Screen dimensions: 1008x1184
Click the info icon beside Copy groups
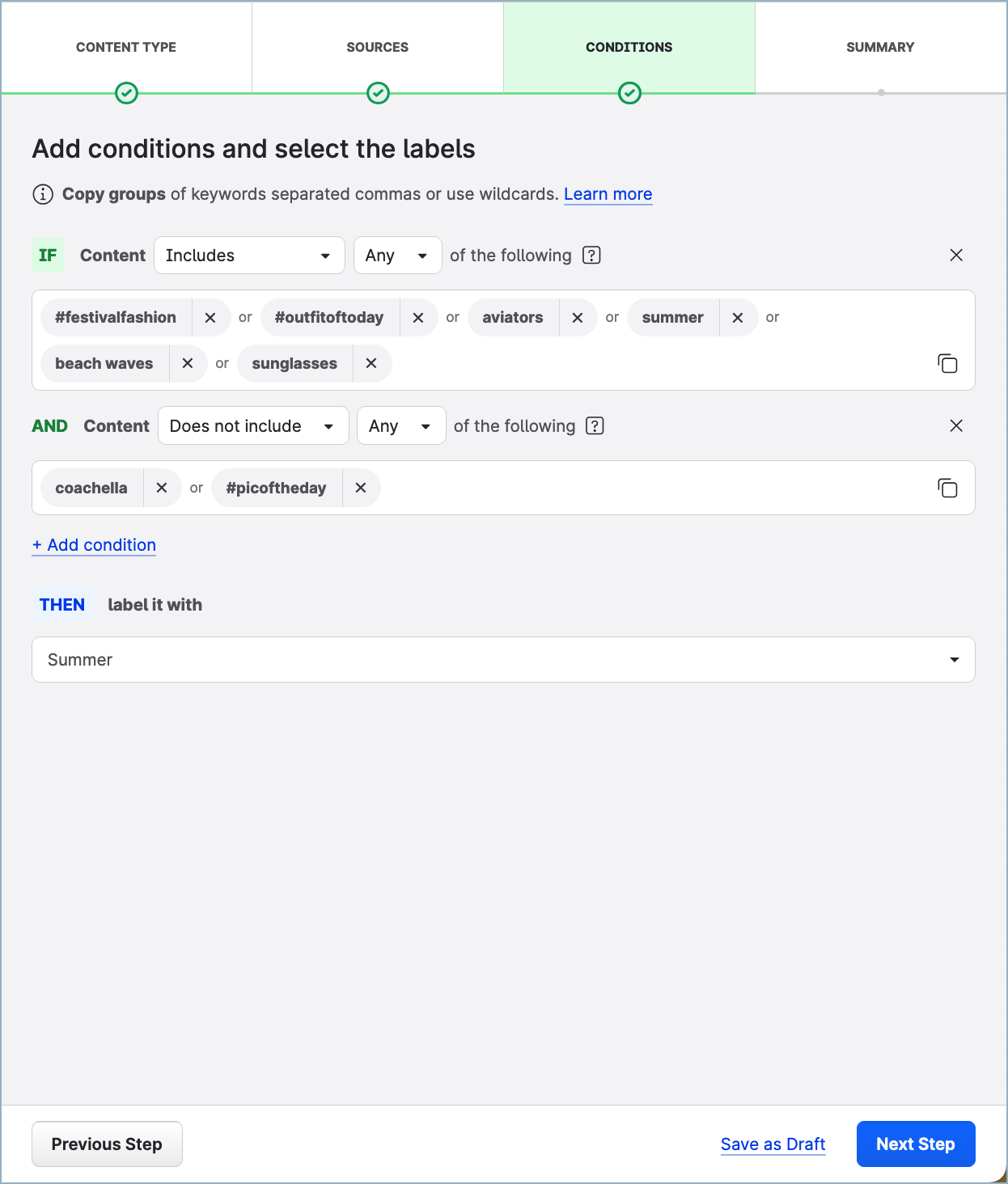point(43,194)
